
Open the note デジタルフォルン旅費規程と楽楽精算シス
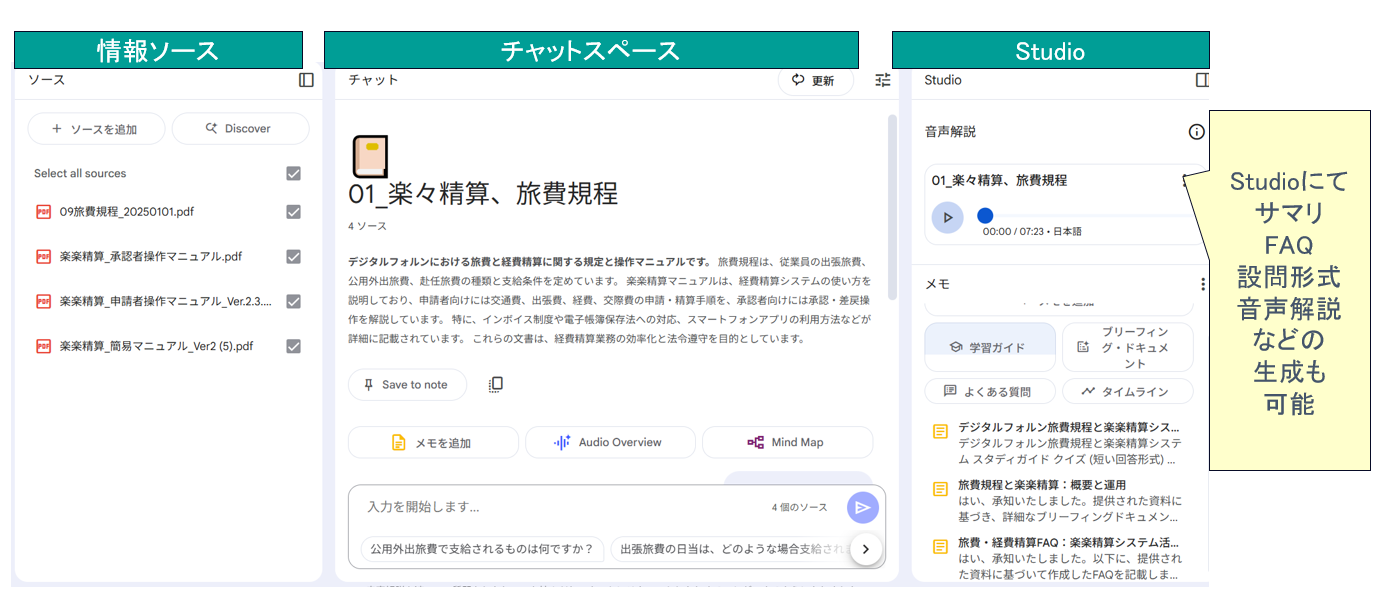point(1070,442)
